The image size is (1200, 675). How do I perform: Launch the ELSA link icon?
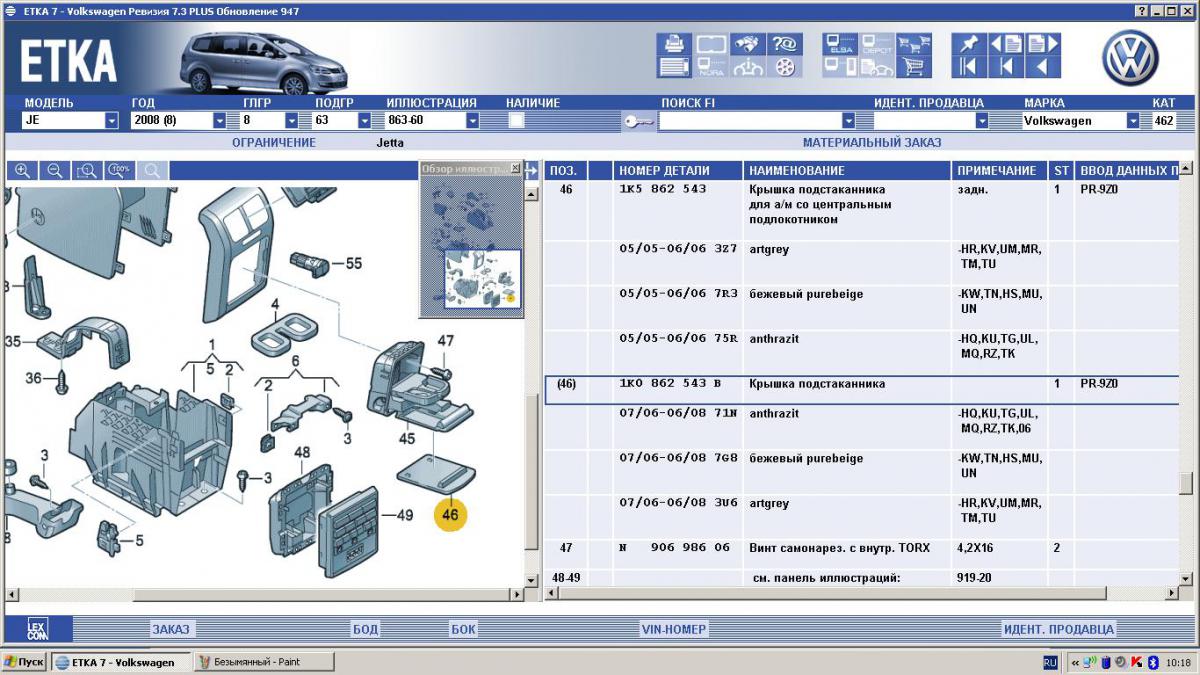coord(840,44)
